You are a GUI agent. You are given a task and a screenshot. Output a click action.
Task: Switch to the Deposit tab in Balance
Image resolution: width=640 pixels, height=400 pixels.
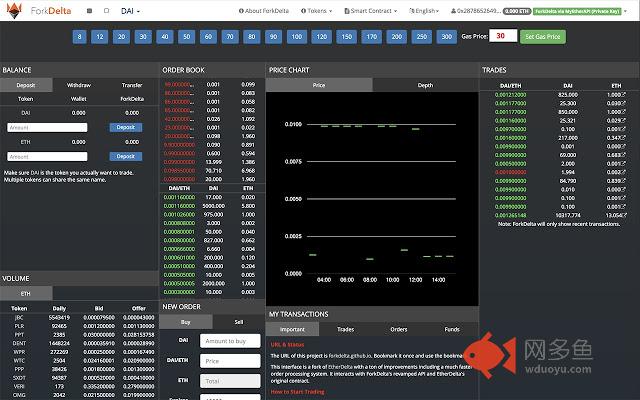26,85
